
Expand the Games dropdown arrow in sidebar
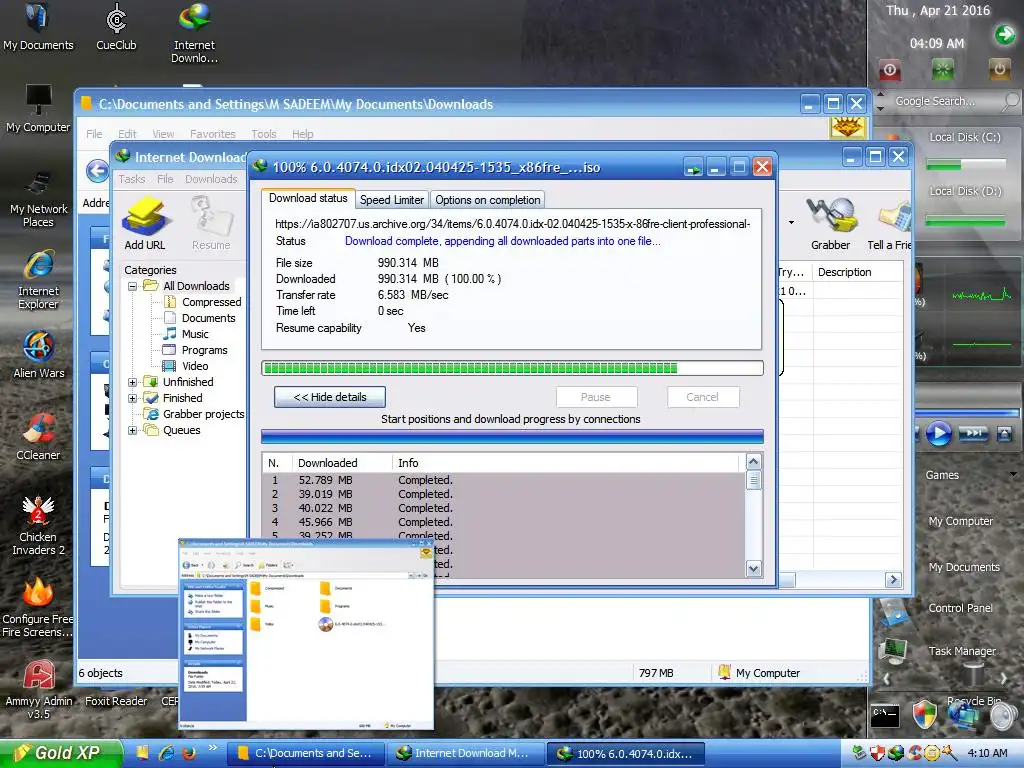[x=1013, y=475]
